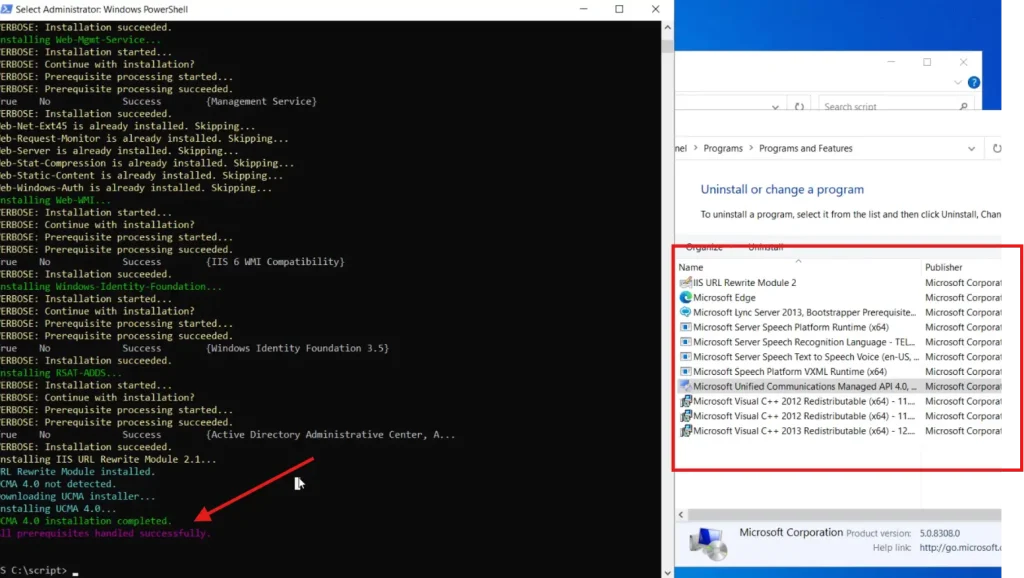Click the PowerShell window vertical scrollbar
The width and height of the screenshot is (1024, 578).
point(667,300)
